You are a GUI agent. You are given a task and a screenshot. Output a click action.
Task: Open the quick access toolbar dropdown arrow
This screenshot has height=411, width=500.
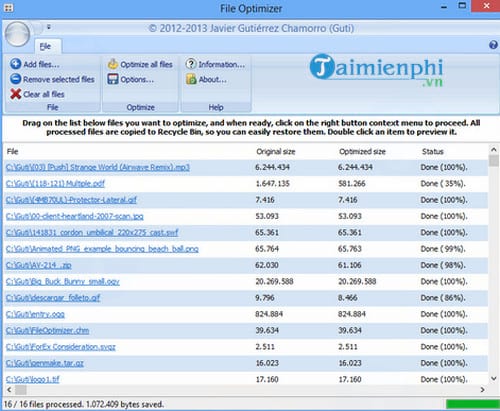click(x=49, y=27)
